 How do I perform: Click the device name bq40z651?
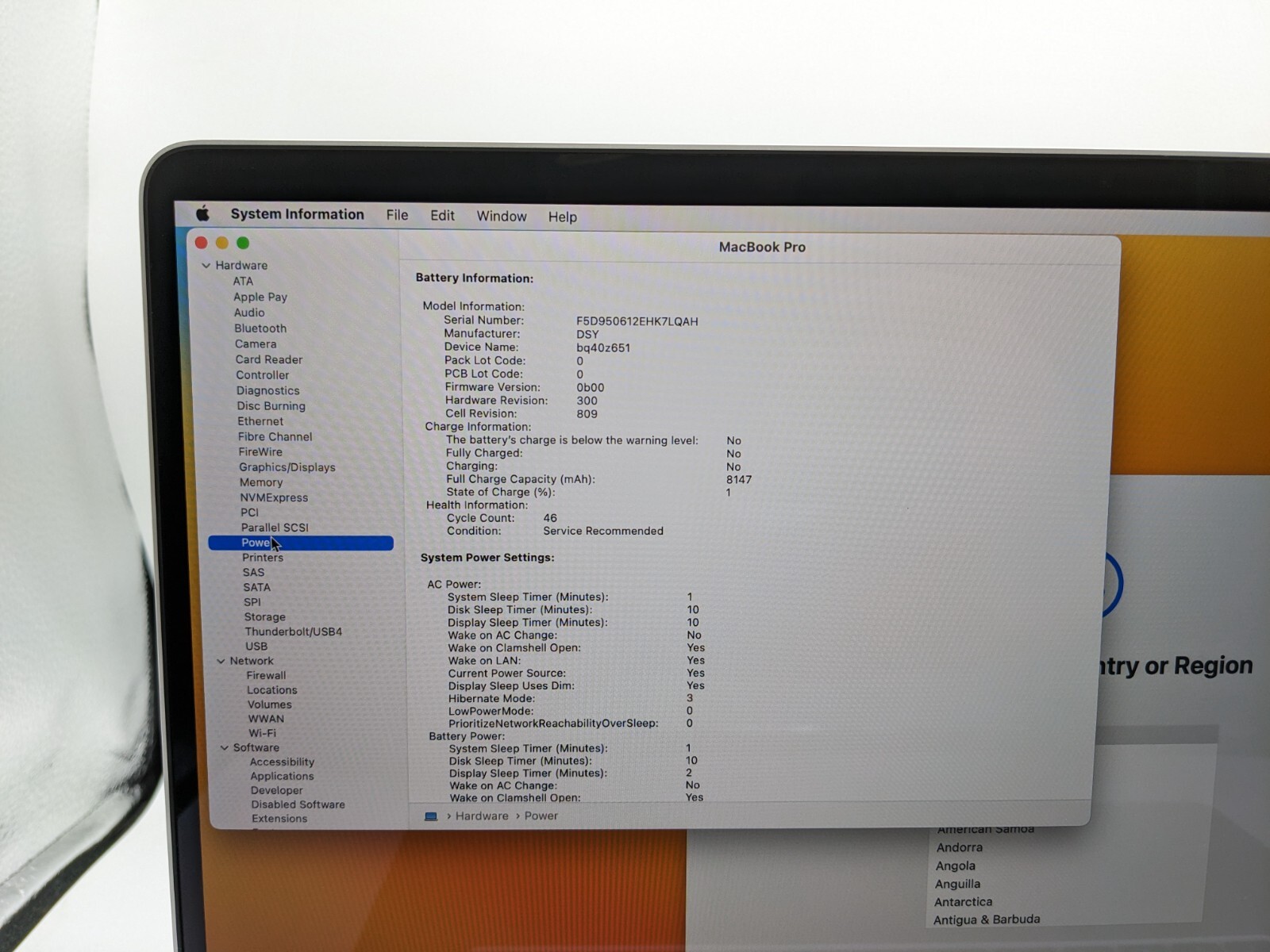(x=603, y=347)
